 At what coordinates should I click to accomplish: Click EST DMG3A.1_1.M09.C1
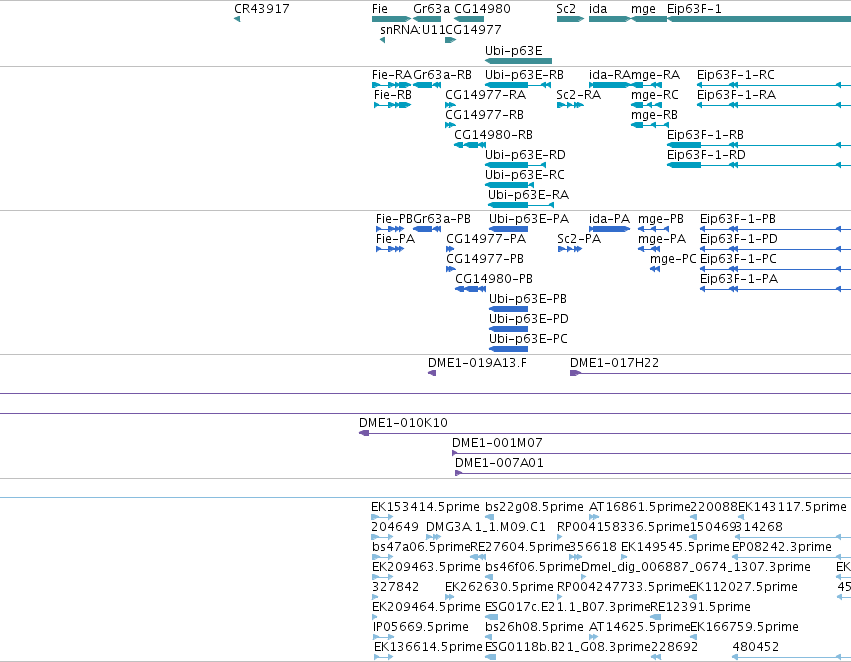[x=486, y=527]
